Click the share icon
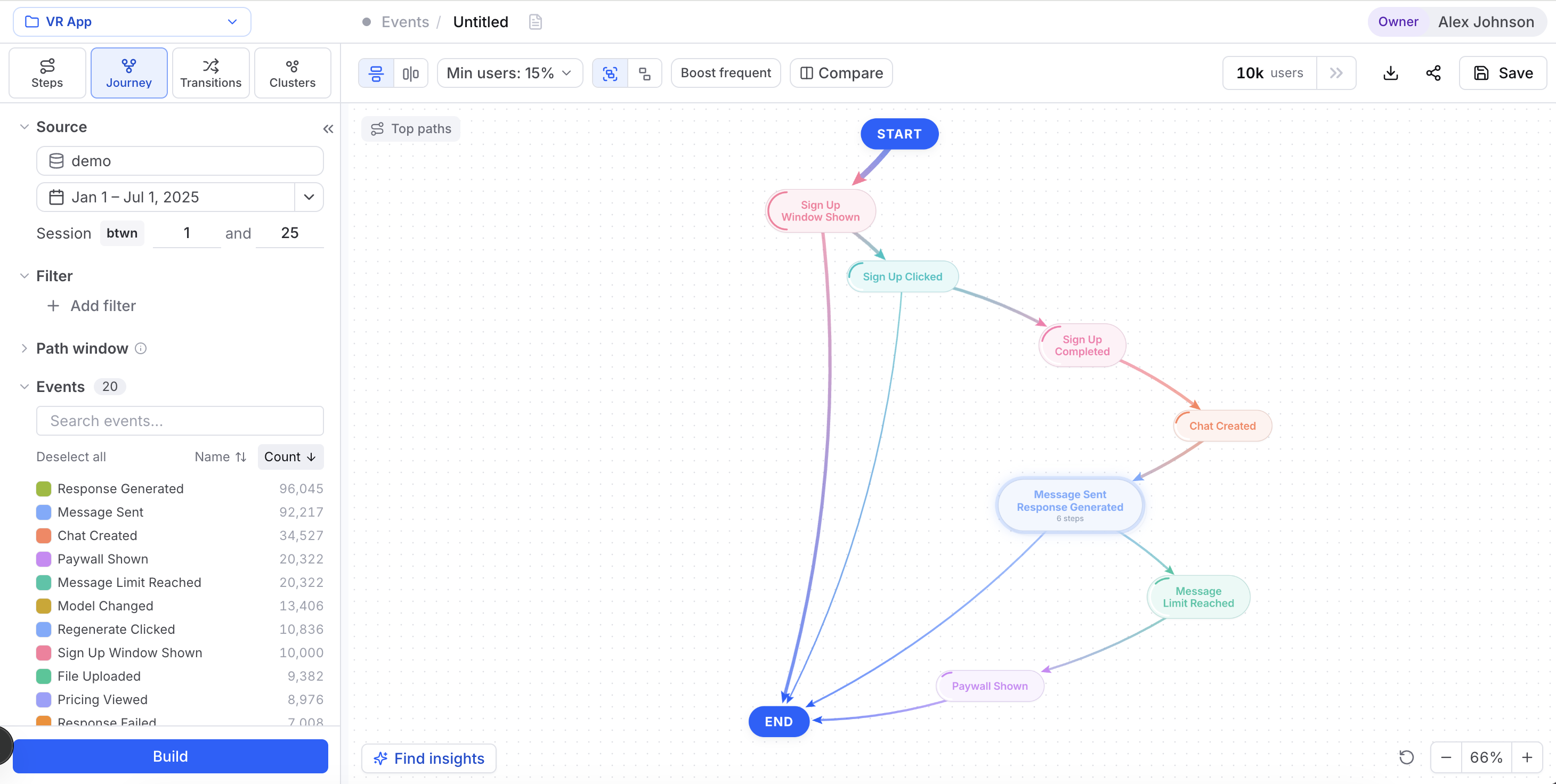Screen dimensions: 1556x784 coord(1433,73)
